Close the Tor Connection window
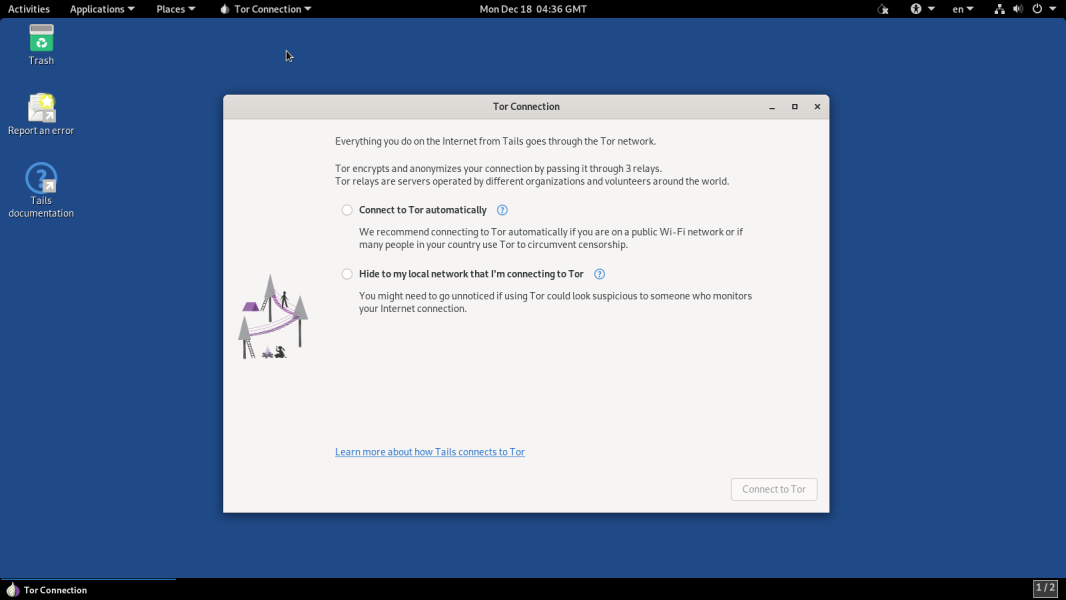The image size is (1066, 600). [817, 107]
